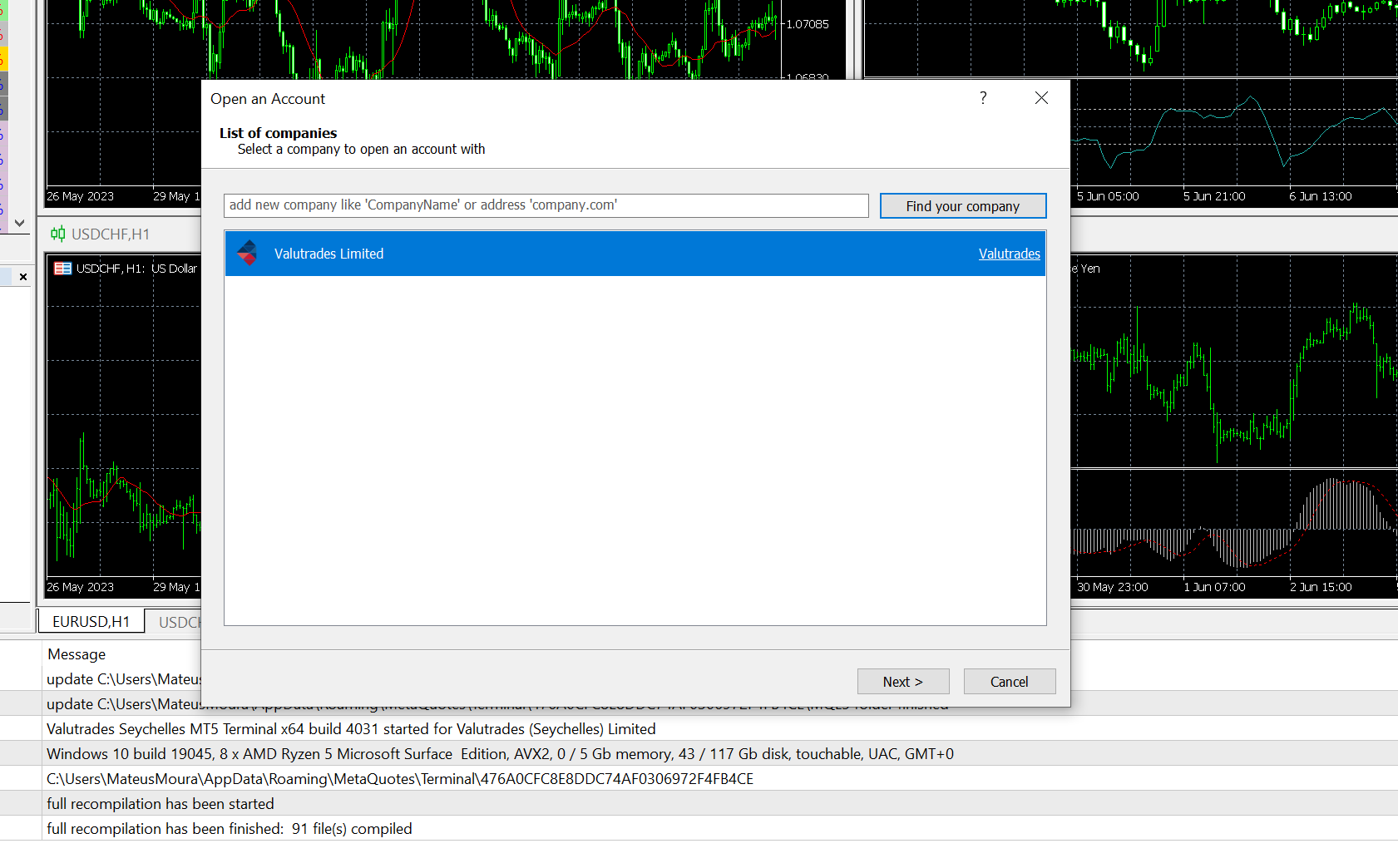Click the 1 Jun 07:00 time axis label
This screenshot has width=1398, height=868.
1214,587
